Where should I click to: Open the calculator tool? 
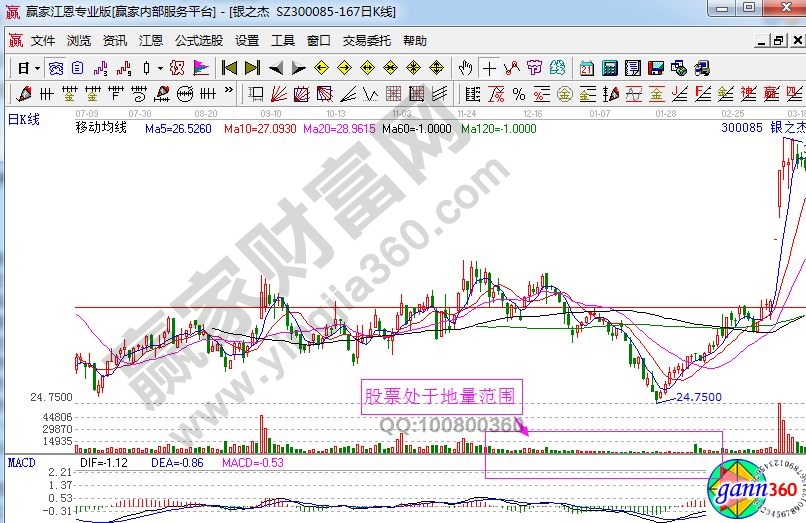(x=609, y=69)
